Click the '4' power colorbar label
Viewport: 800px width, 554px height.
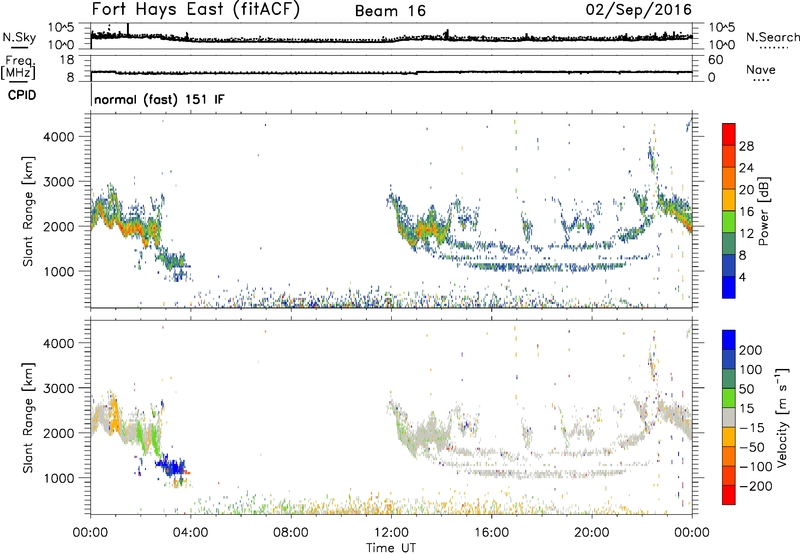pos(743,277)
